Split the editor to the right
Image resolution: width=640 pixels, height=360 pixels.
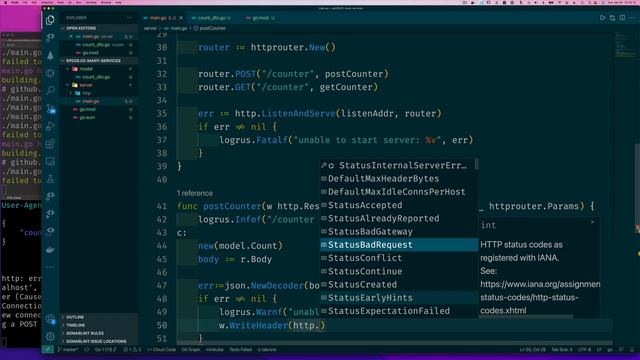coord(622,18)
